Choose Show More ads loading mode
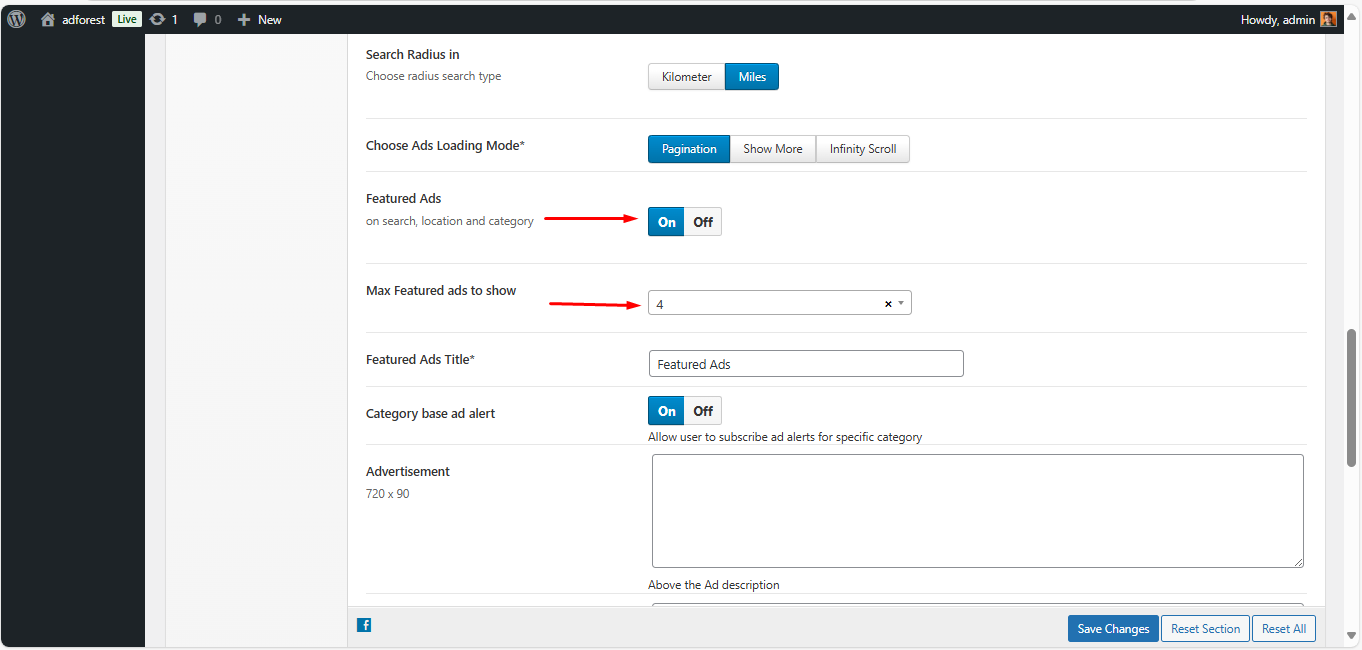This screenshot has height=650, width=1362. 772,149
